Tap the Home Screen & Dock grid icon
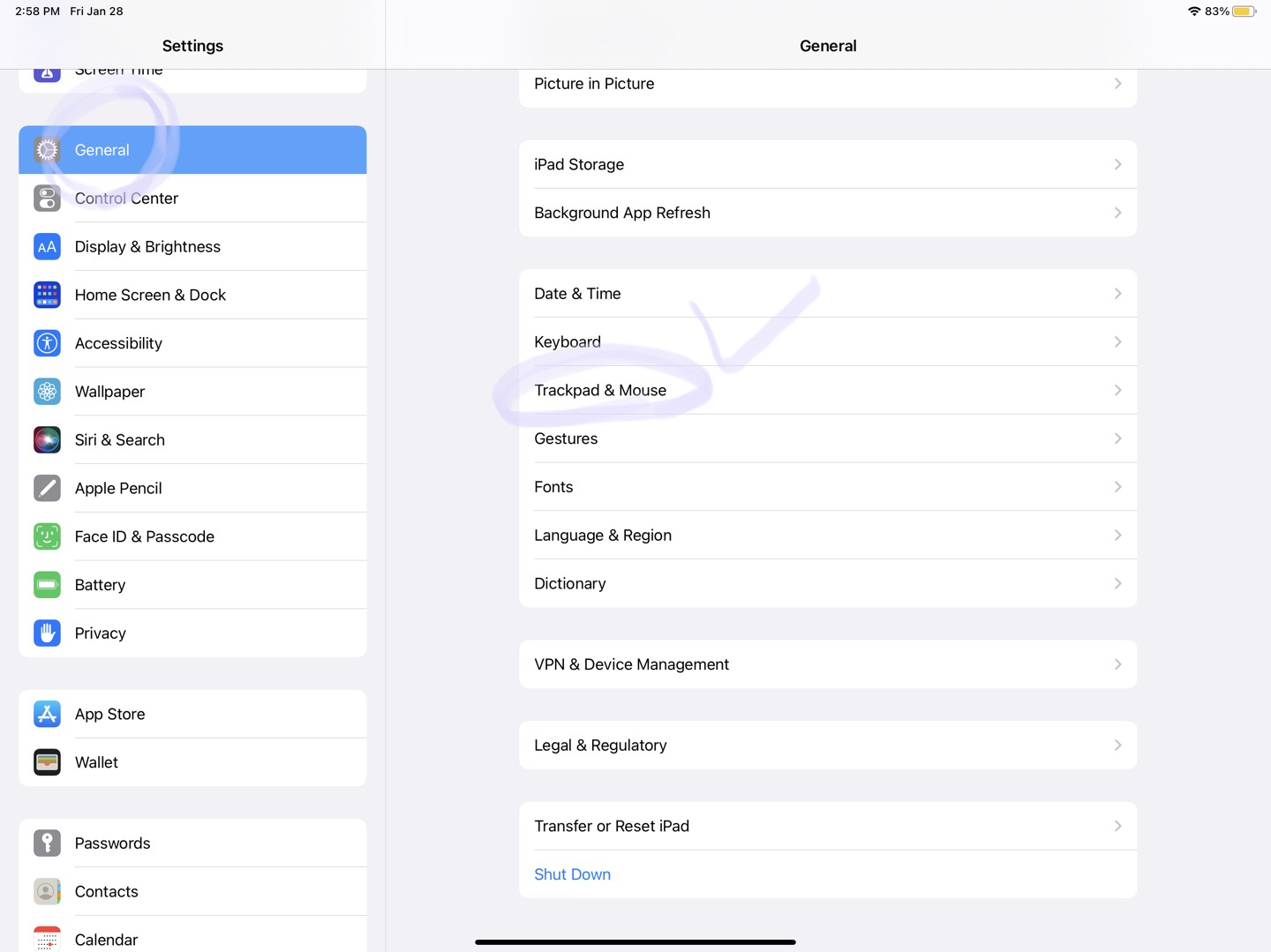 coord(47,295)
